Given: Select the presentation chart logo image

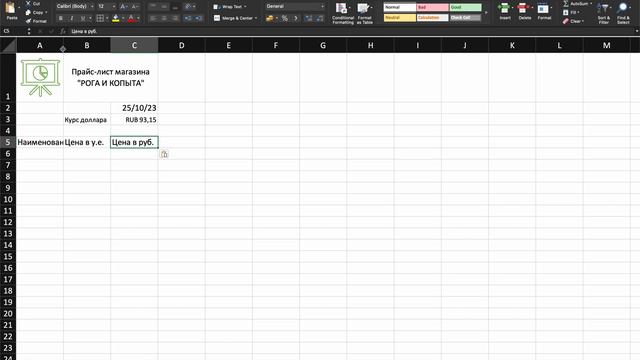Looking at the screenshot, I should [40, 77].
